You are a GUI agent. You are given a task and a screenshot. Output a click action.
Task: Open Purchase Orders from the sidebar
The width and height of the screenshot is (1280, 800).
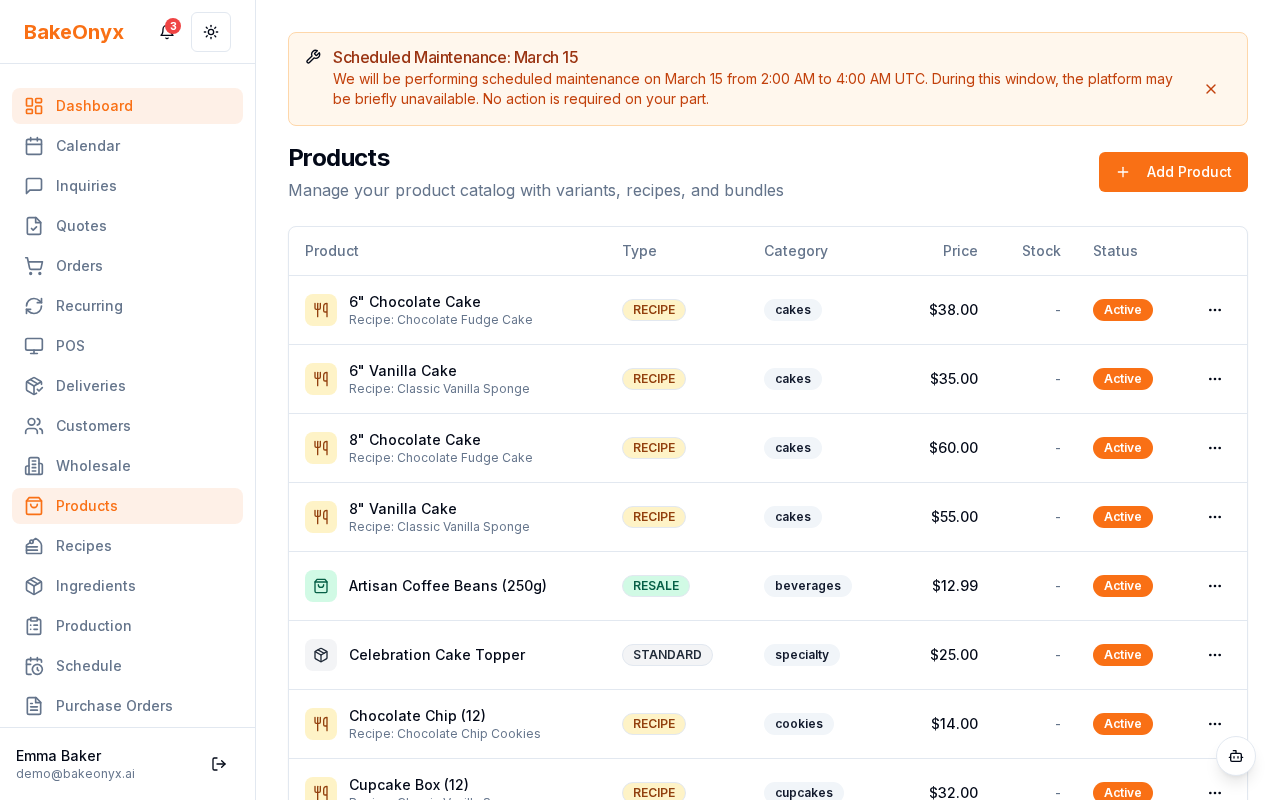pos(114,706)
